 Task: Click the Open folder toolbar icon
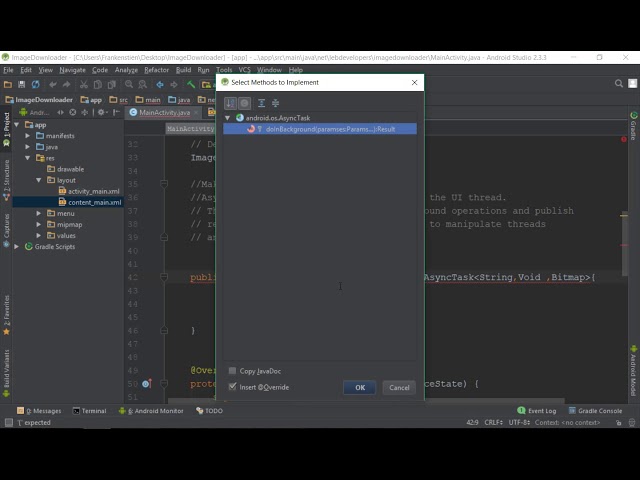[8, 84]
